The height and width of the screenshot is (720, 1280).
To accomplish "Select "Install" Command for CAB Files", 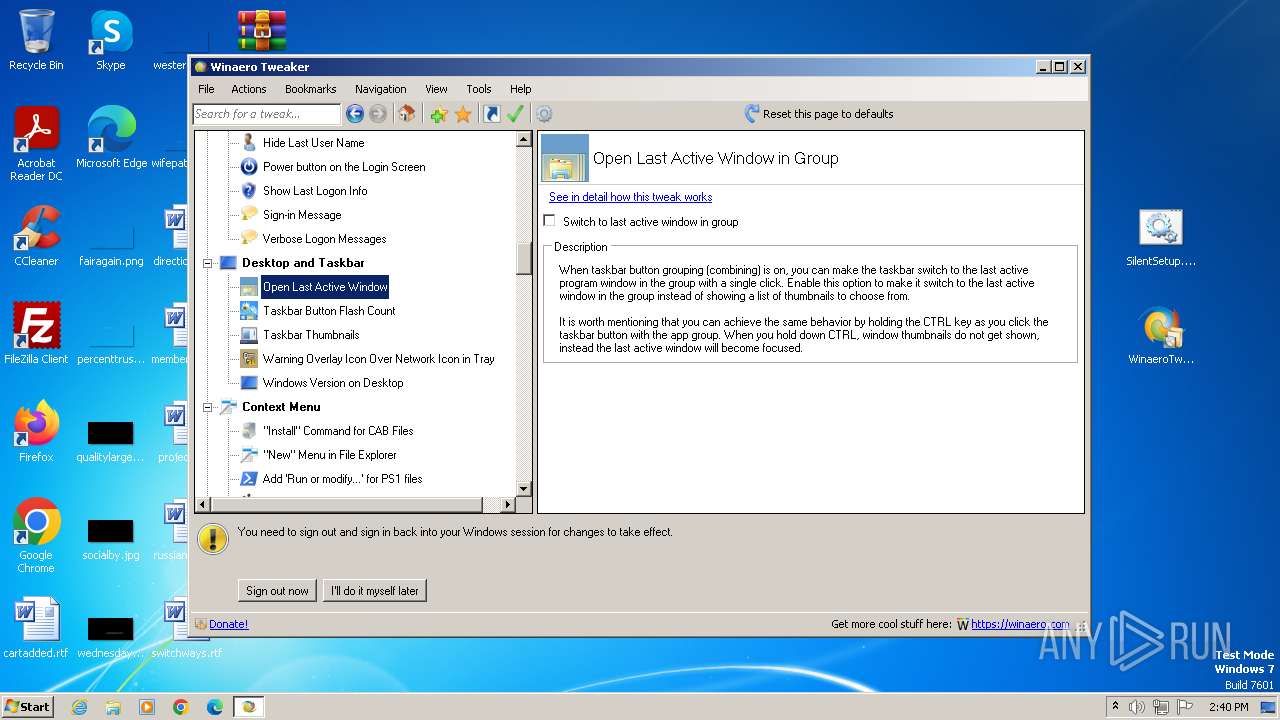I will pos(338,431).
